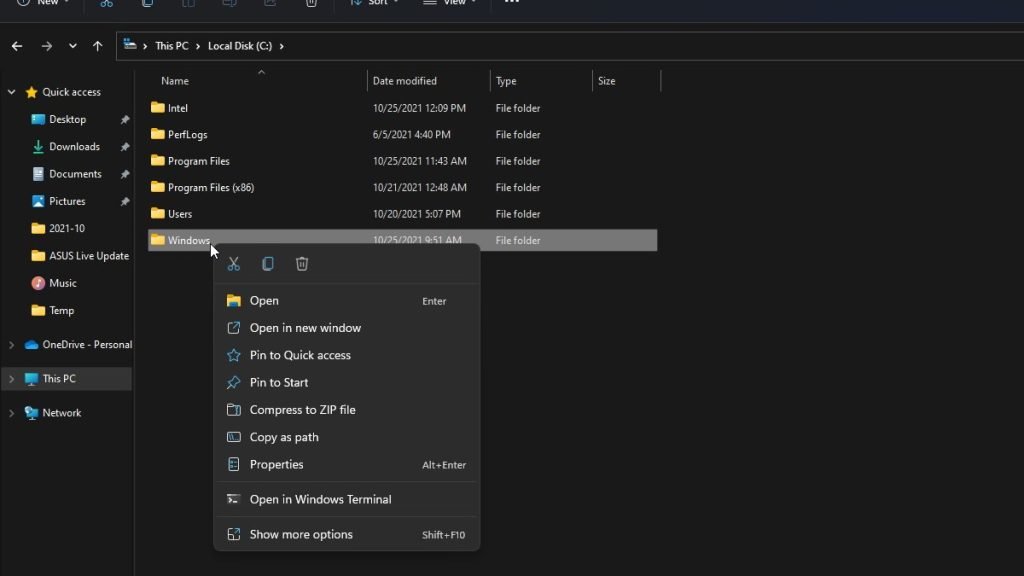Go forward using the forward arrow
The image size is (1024, 576).
46,46
